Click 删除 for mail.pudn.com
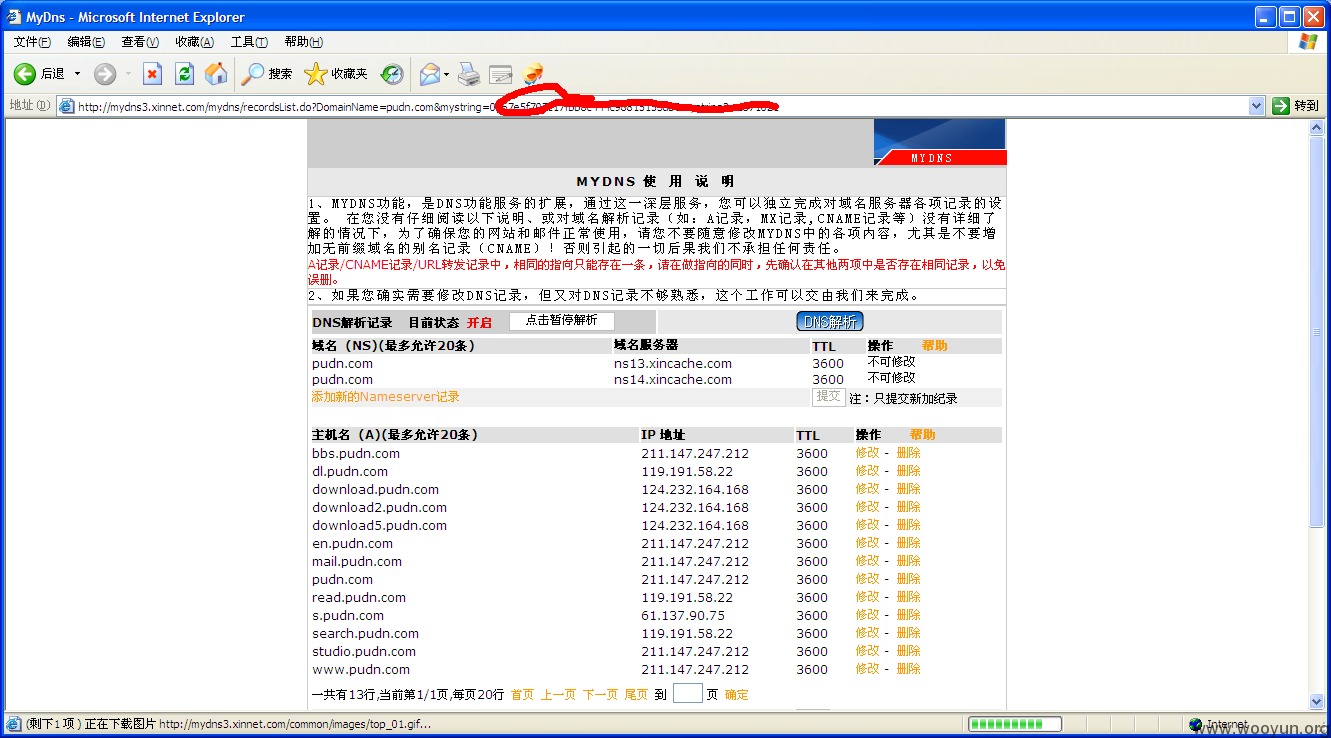 pos(908,561)
